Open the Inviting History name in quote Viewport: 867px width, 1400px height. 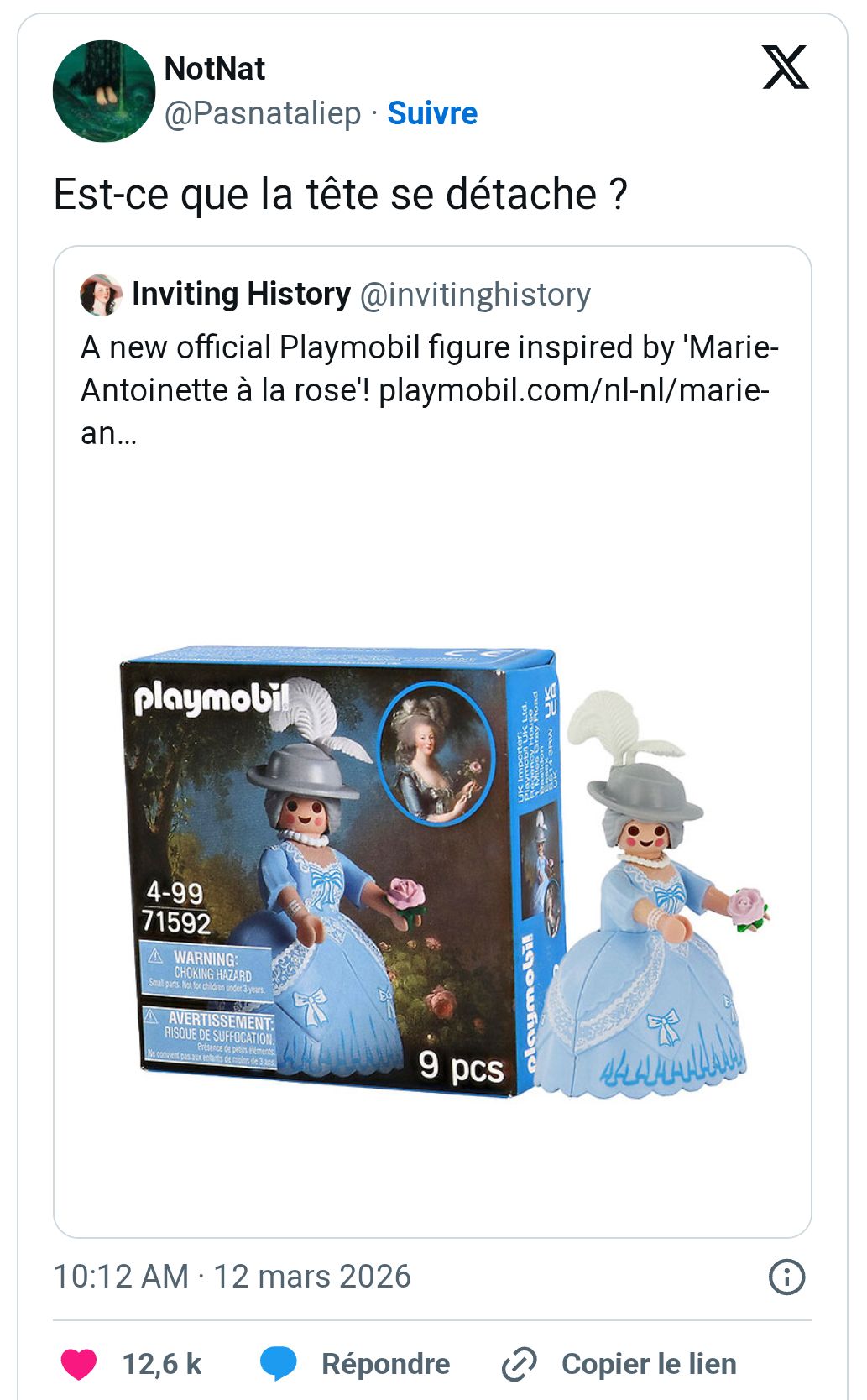241,295
